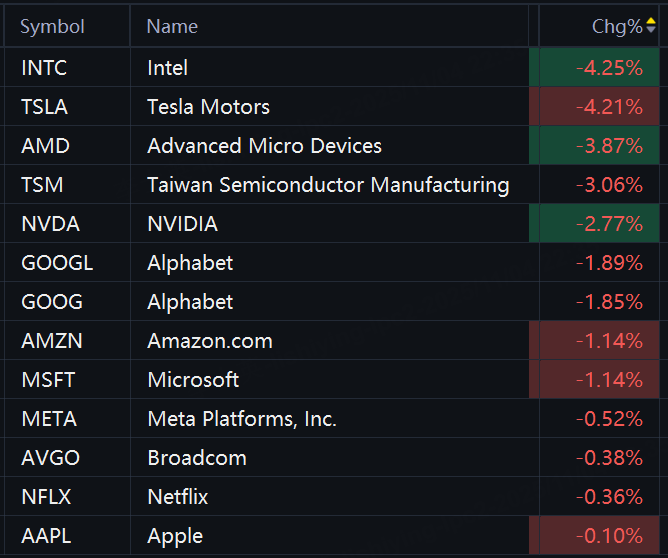Viewport: 668px width, 558px height.
Task: Select the GOOGL symbol
Action: pyautogui.click(x=56, y=263)
